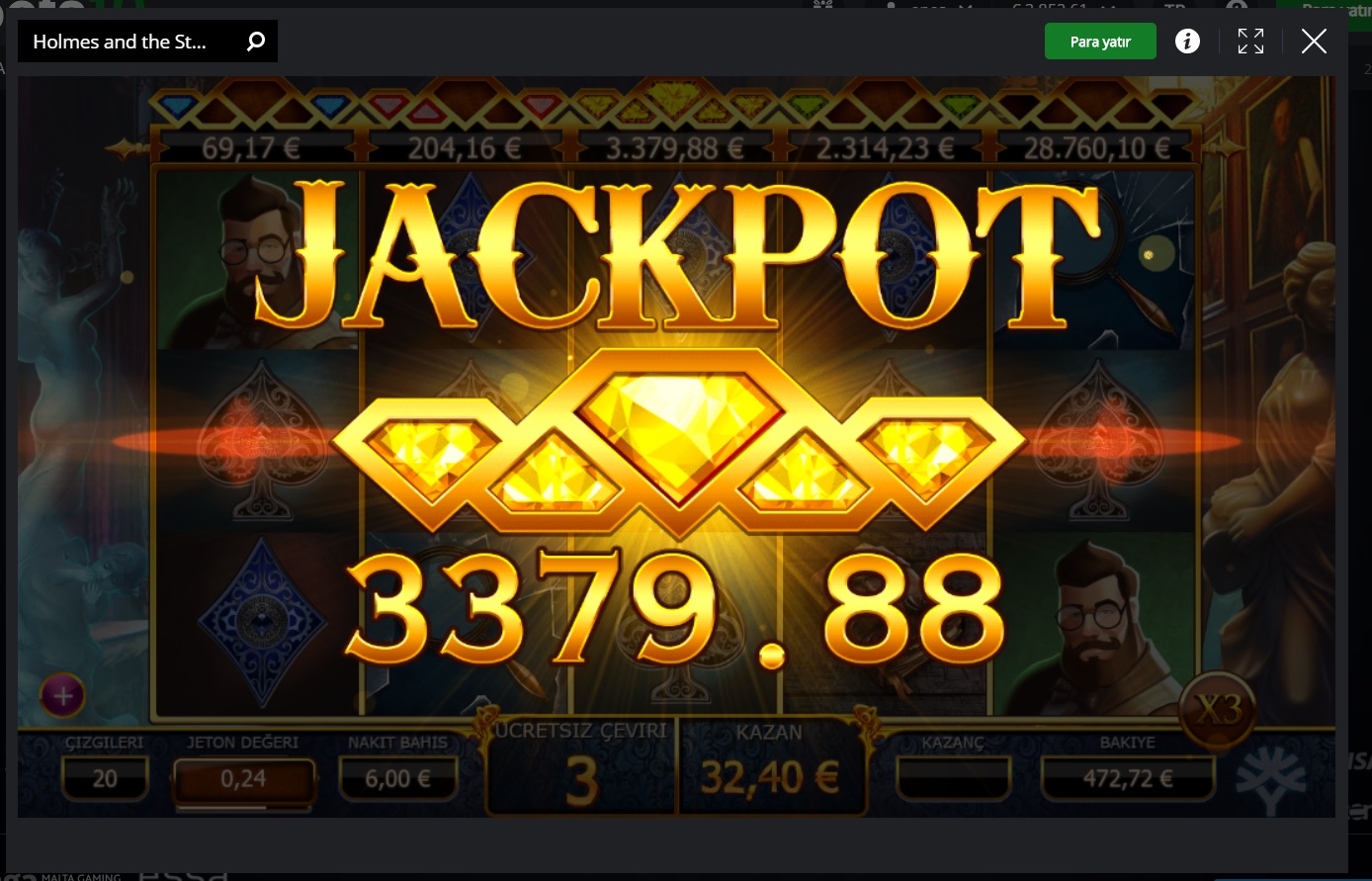Click the Kazan 32,40 € display

[x=769, y=778]
